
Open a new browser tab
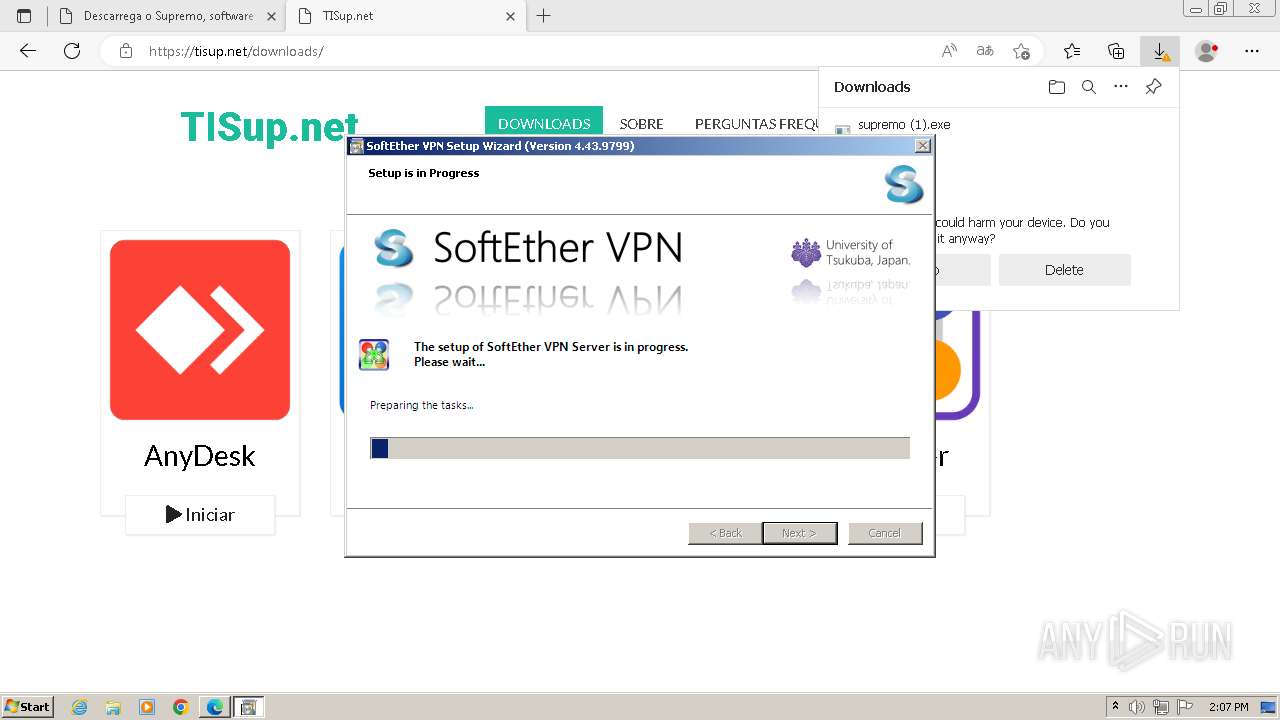point(543,16)
